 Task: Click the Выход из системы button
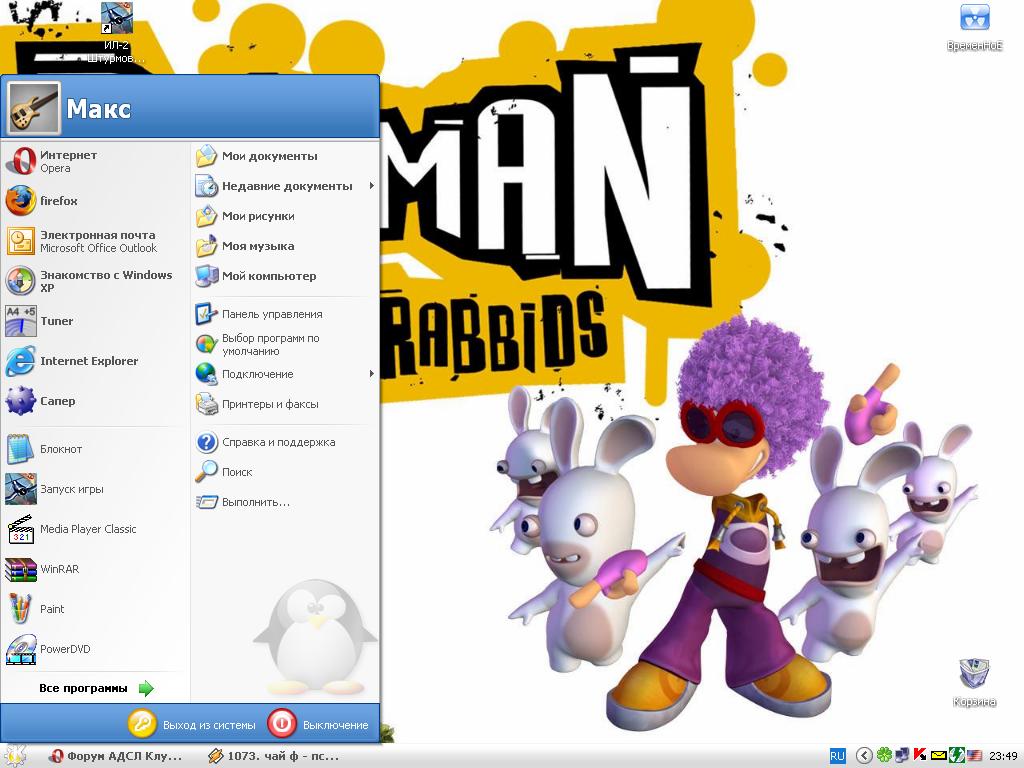coord(192,724)
